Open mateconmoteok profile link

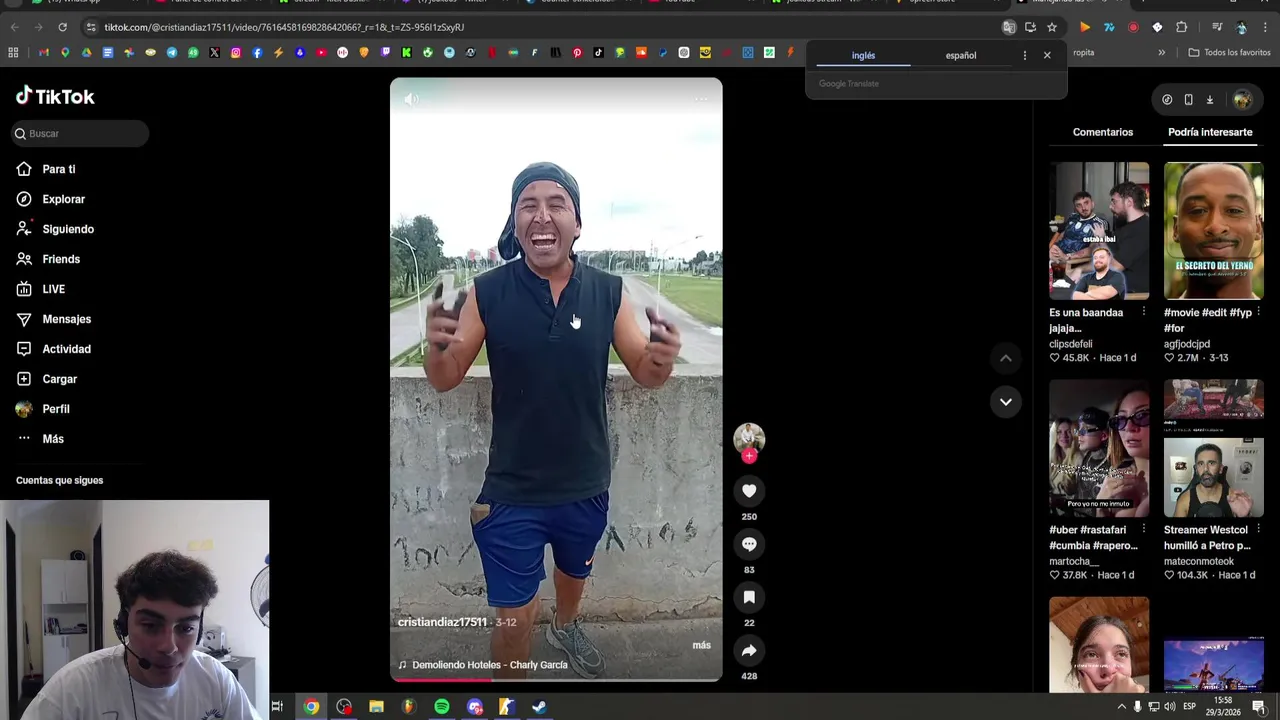(x=1199, y=561)
